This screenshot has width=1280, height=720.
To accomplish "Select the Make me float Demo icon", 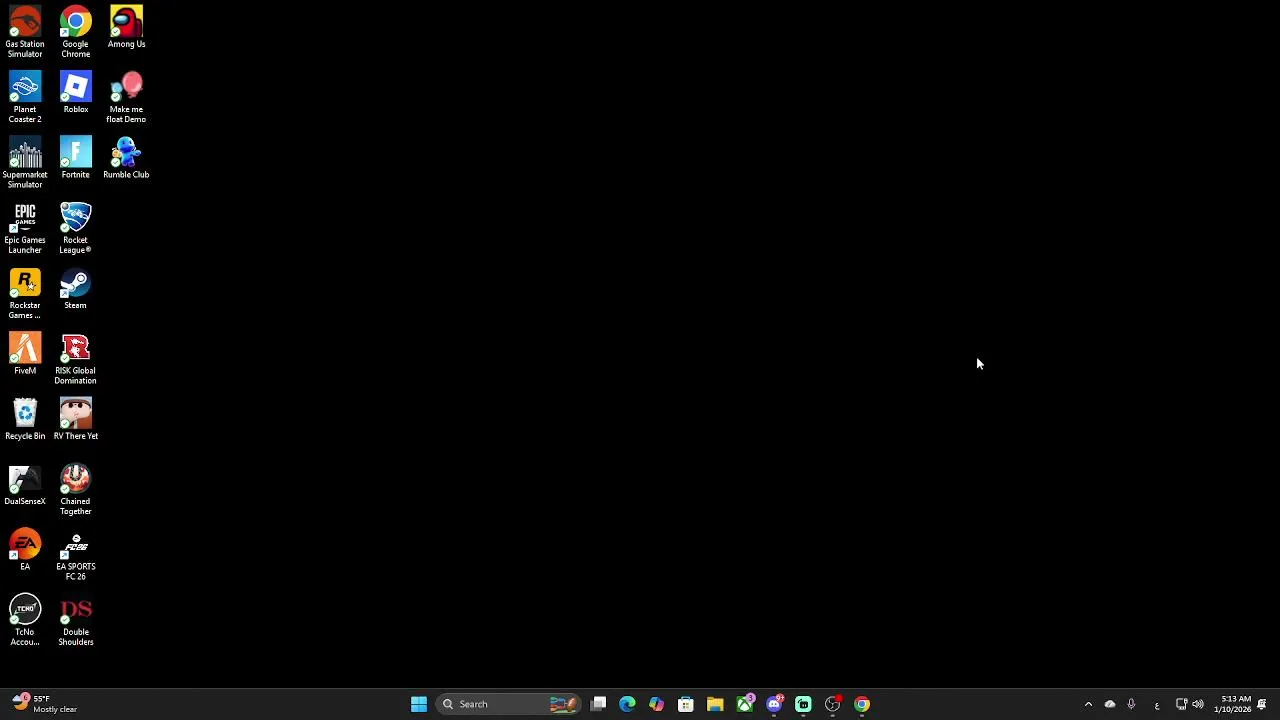I will 126,97.
